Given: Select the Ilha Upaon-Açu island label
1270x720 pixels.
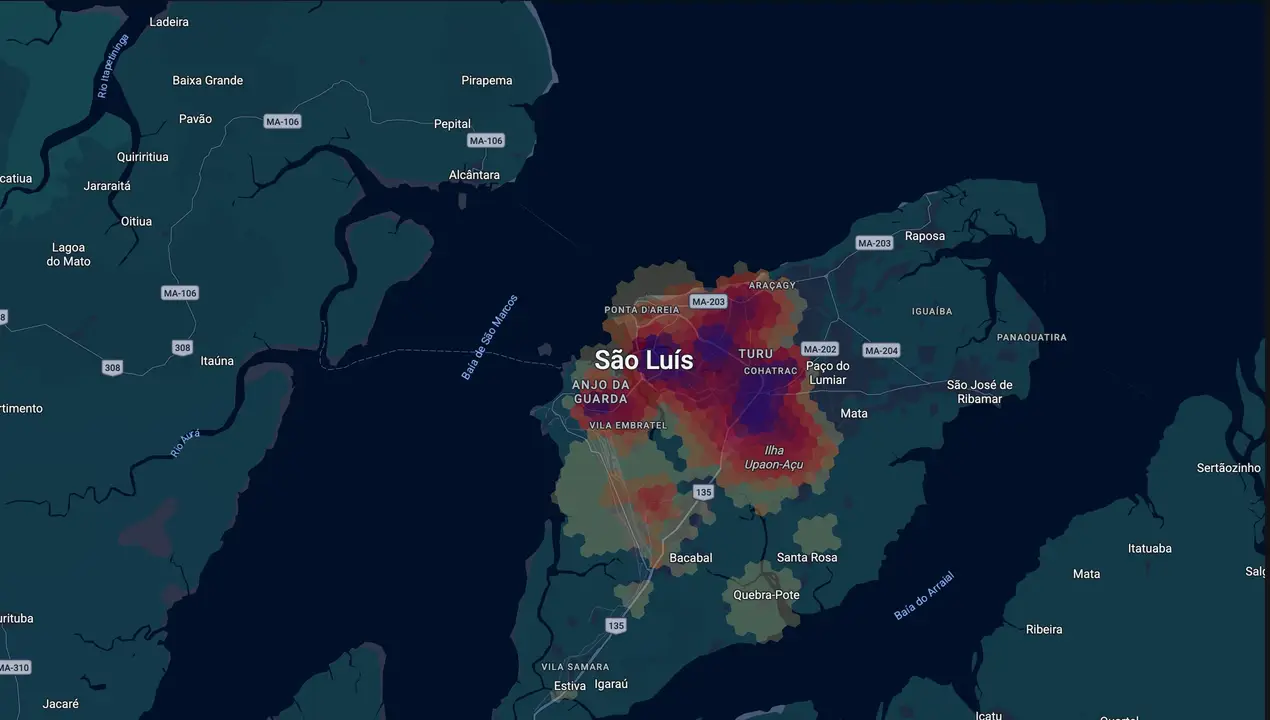Looking at the screenshot, I should click(774, 457).
